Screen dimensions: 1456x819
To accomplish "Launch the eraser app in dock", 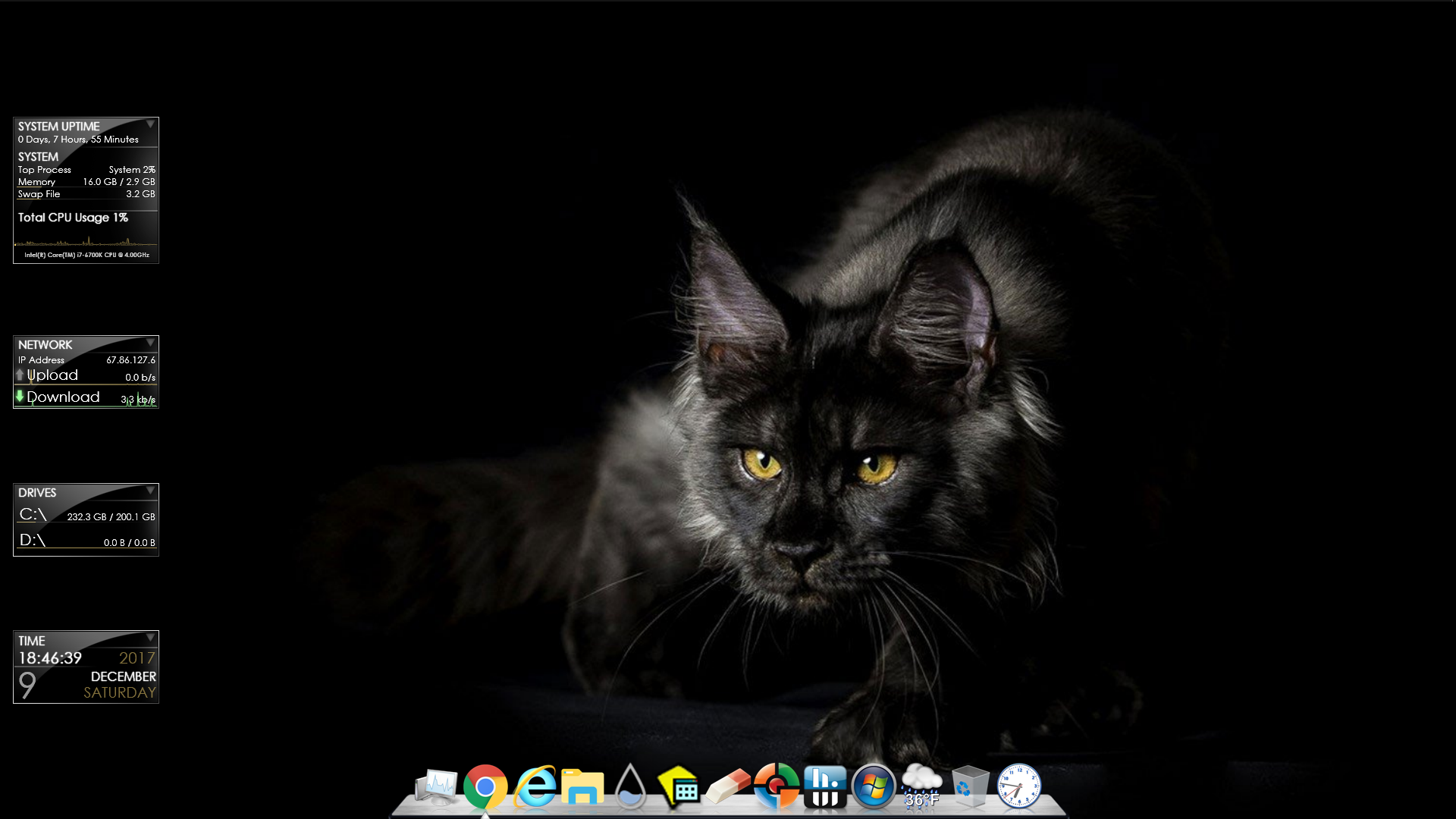I will point(727,787).
